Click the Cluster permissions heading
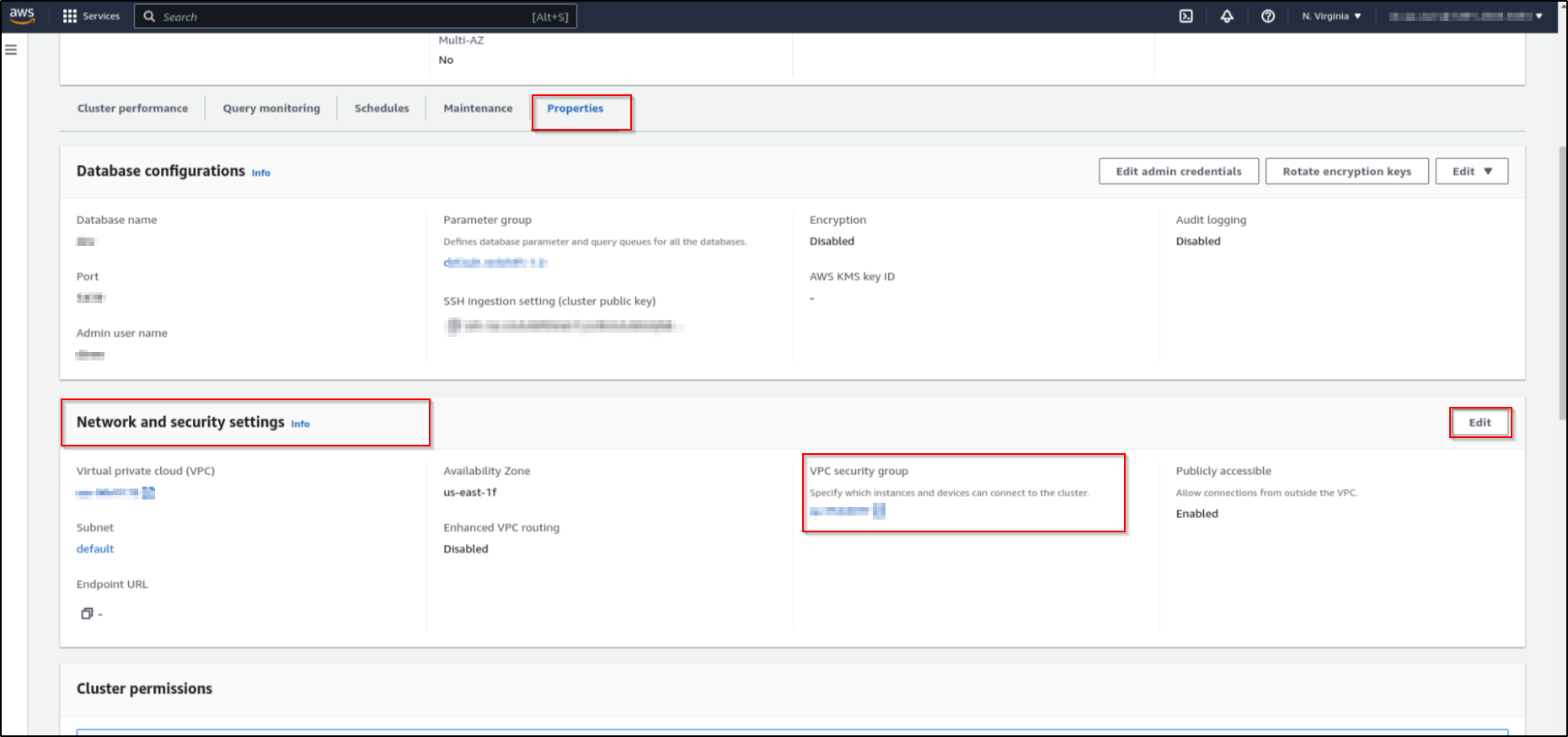 pos(144,689)
